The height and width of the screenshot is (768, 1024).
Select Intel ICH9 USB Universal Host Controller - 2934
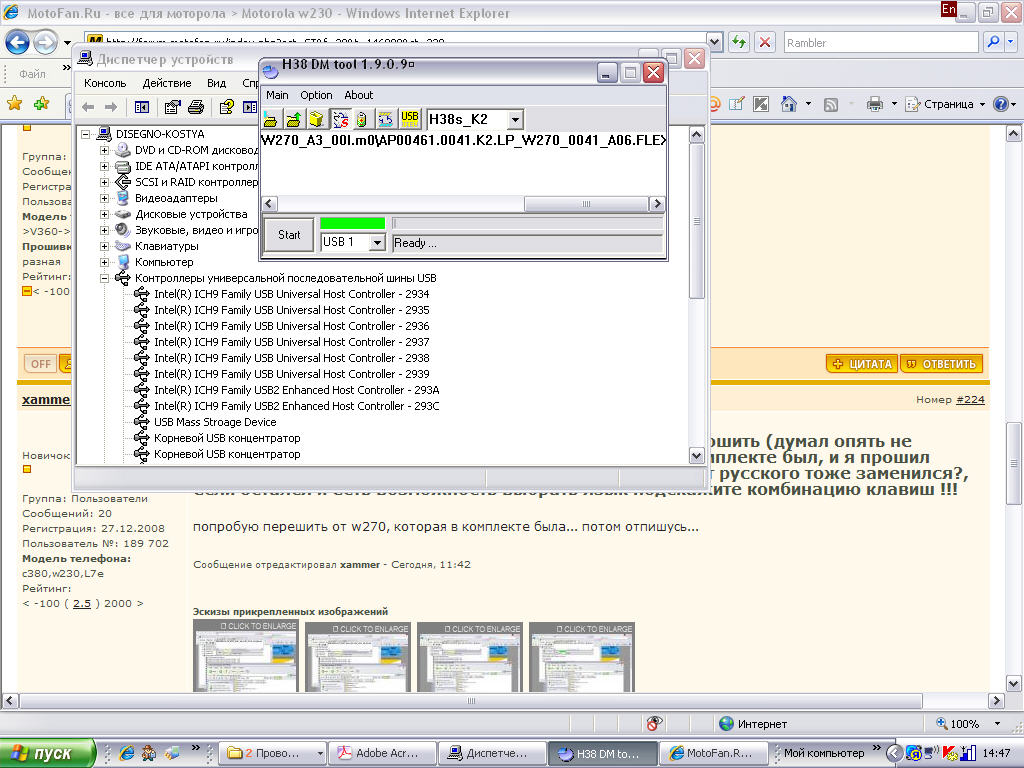(x=291, y=295)
